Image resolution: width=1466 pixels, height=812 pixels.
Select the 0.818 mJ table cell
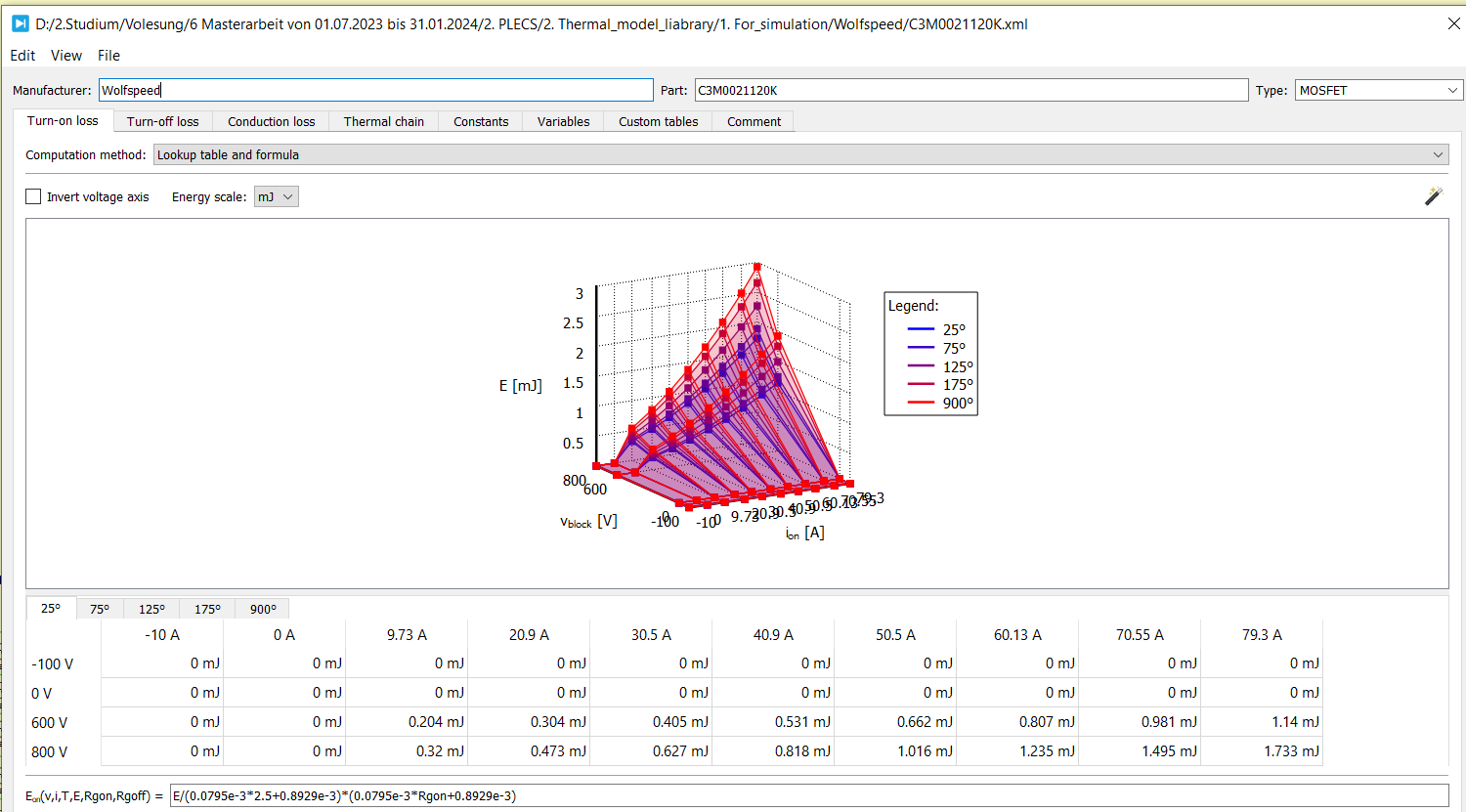point(773,751)
